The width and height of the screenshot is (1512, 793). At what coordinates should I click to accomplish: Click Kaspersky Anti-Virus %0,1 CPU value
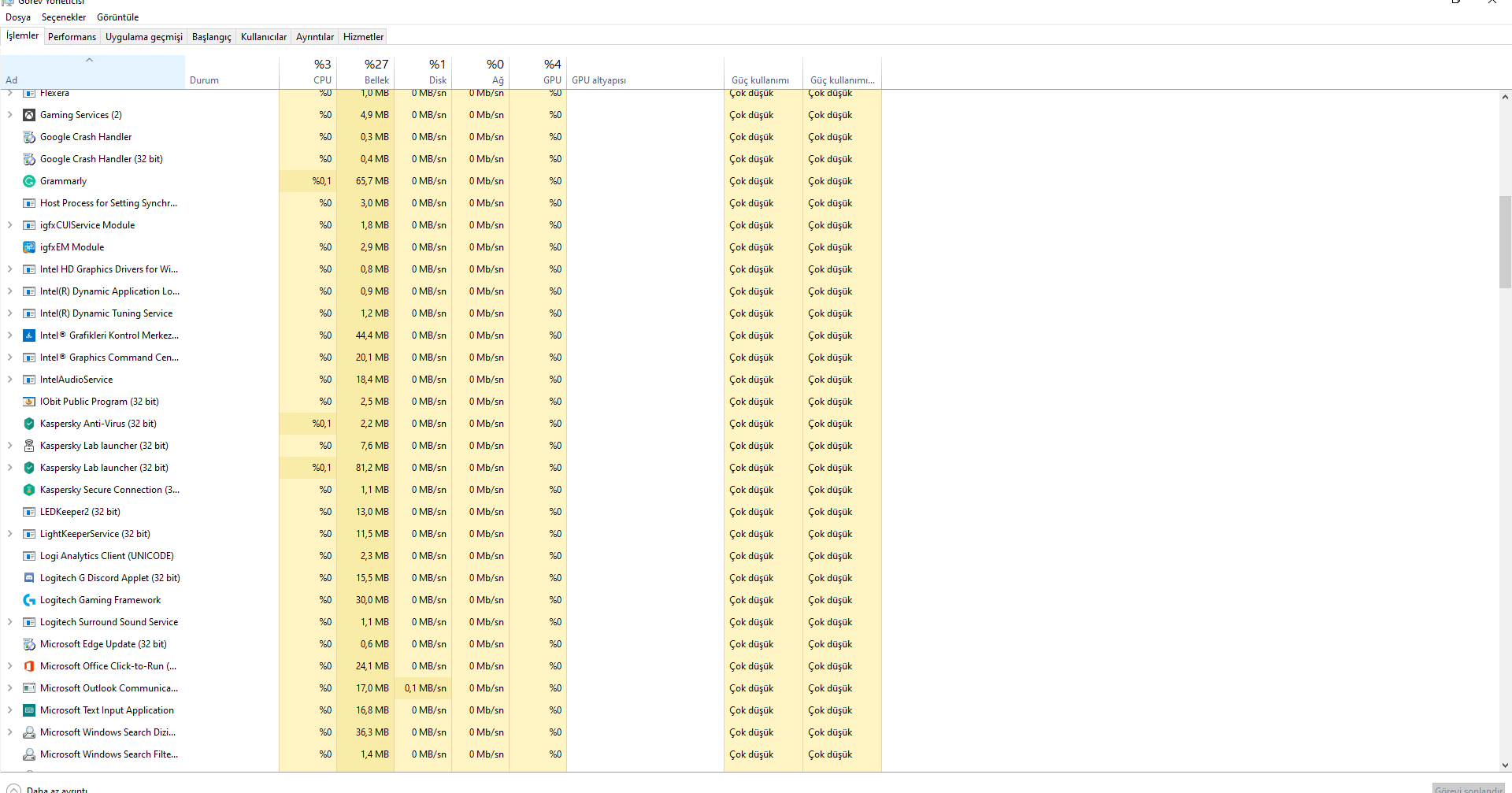[x=308, y=424]
